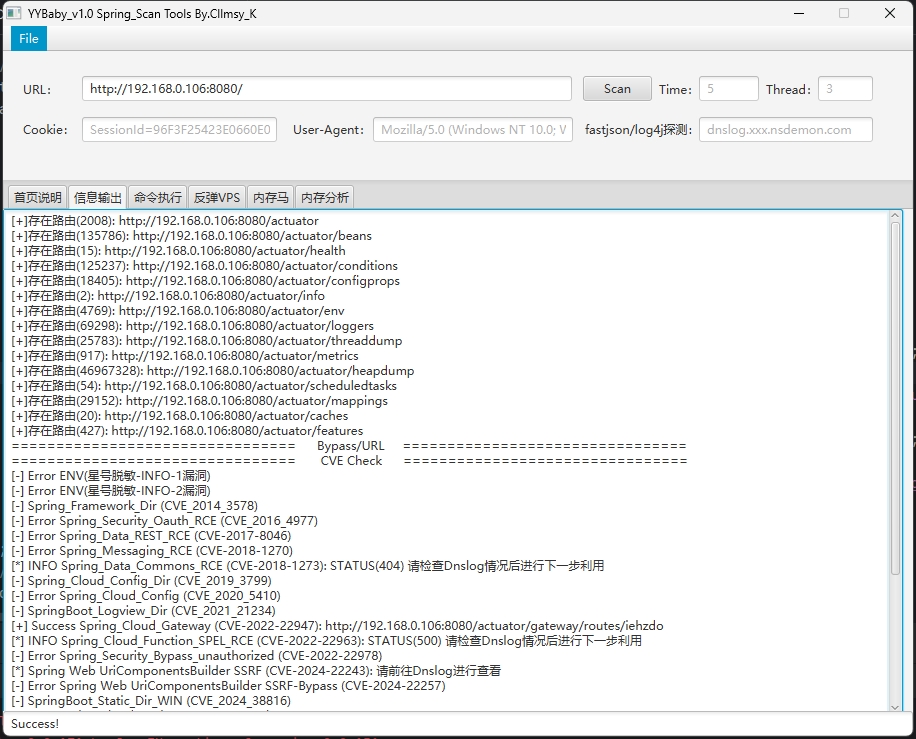Click the URL input field
The image size is (916, 739).
pos(326,89)
